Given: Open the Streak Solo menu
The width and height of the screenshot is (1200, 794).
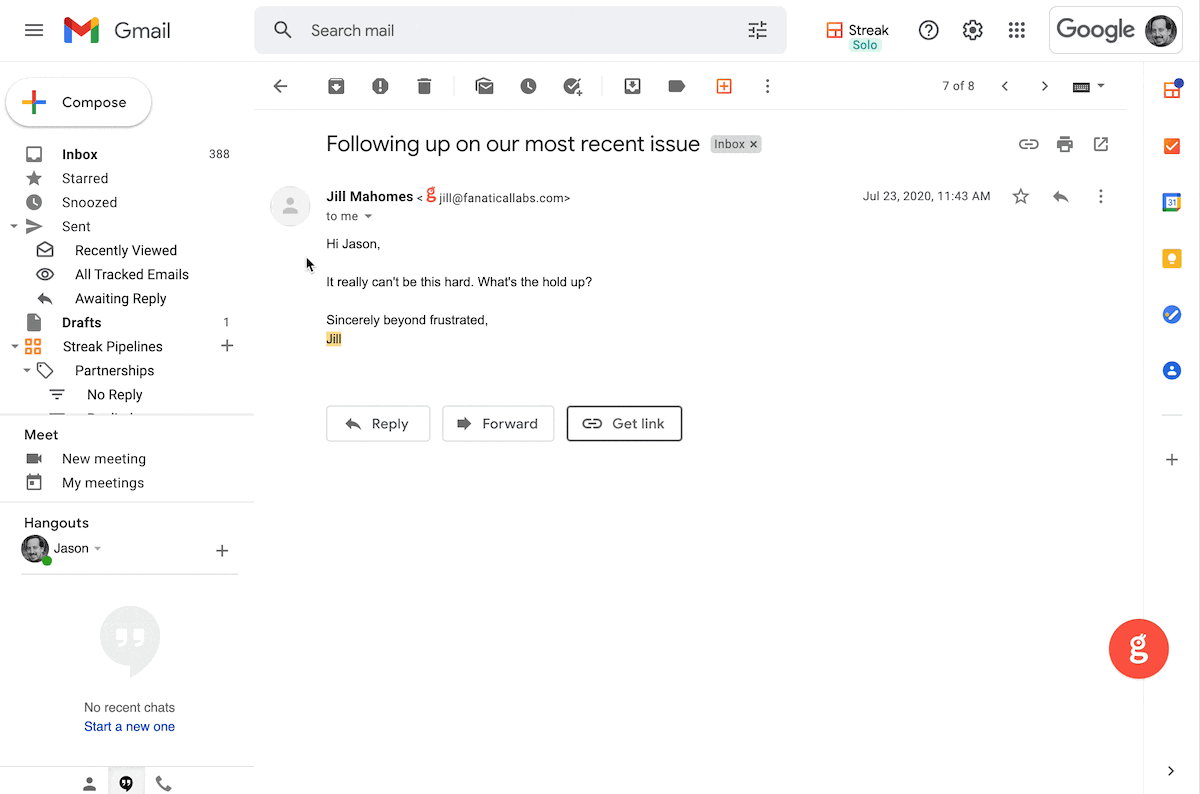Looking at the screenshot, I should pos(858,35).
